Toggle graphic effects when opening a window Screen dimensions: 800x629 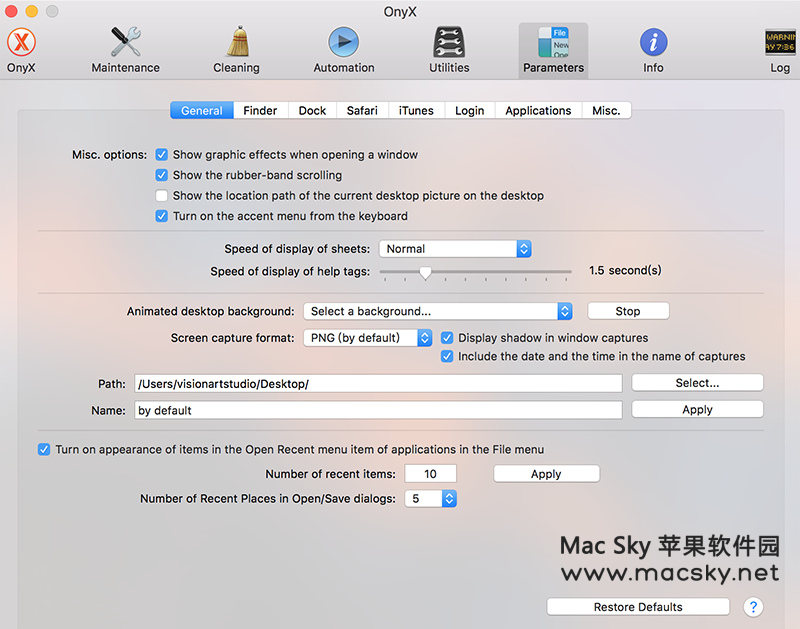pos(162,155)
